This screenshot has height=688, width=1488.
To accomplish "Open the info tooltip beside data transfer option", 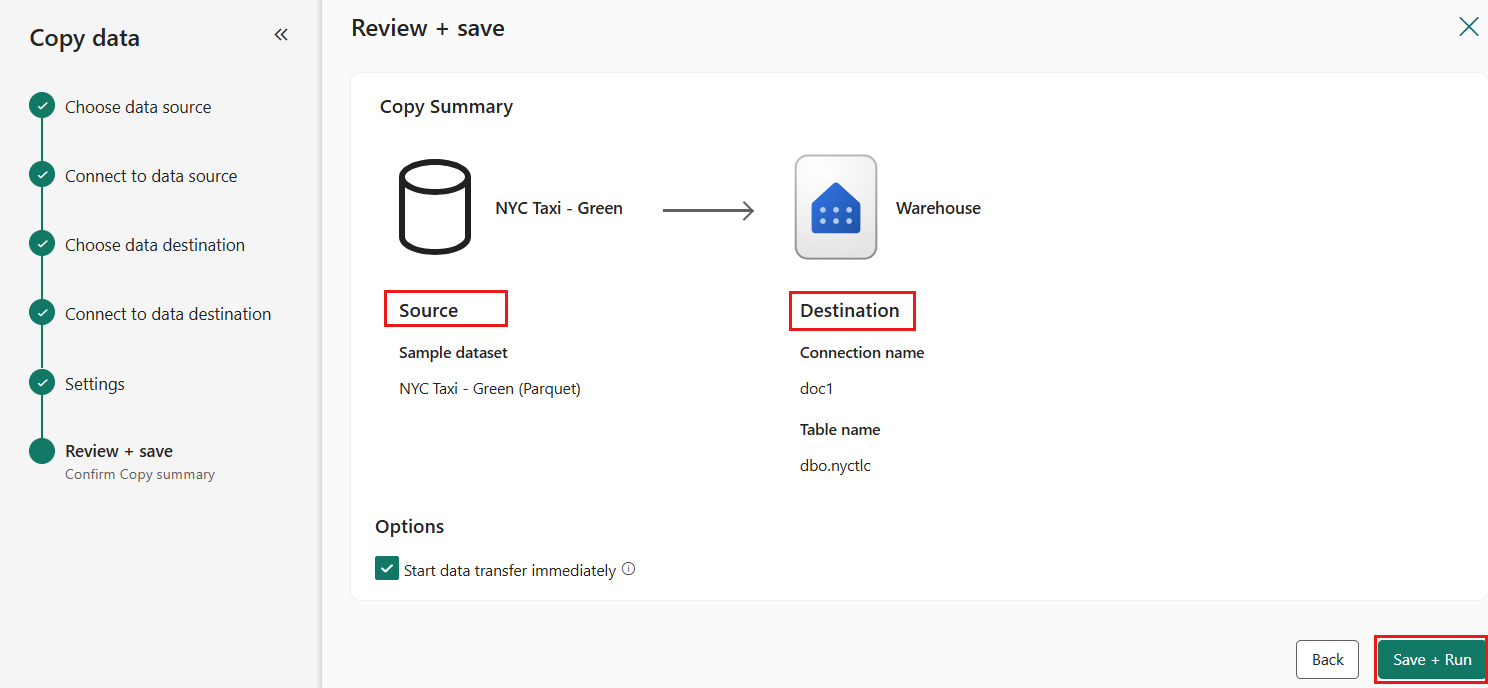I will 628,567.
